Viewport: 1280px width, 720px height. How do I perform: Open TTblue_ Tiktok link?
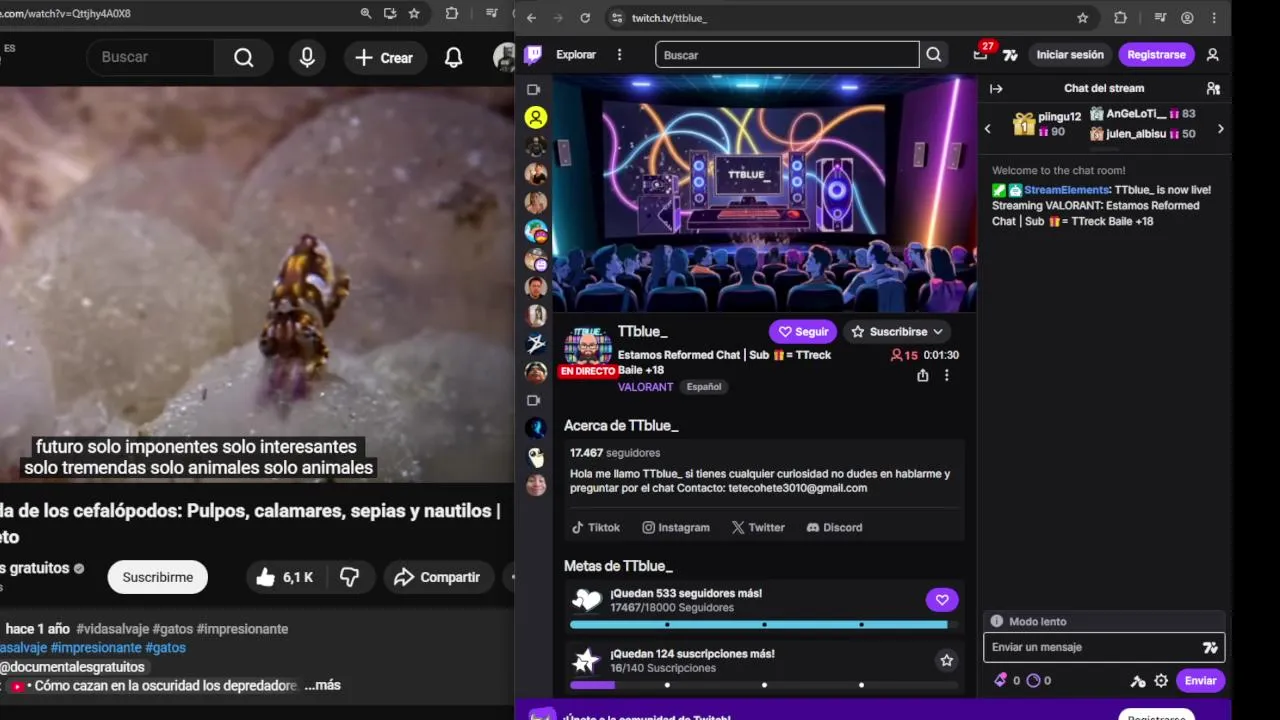(x=595, y=527)
